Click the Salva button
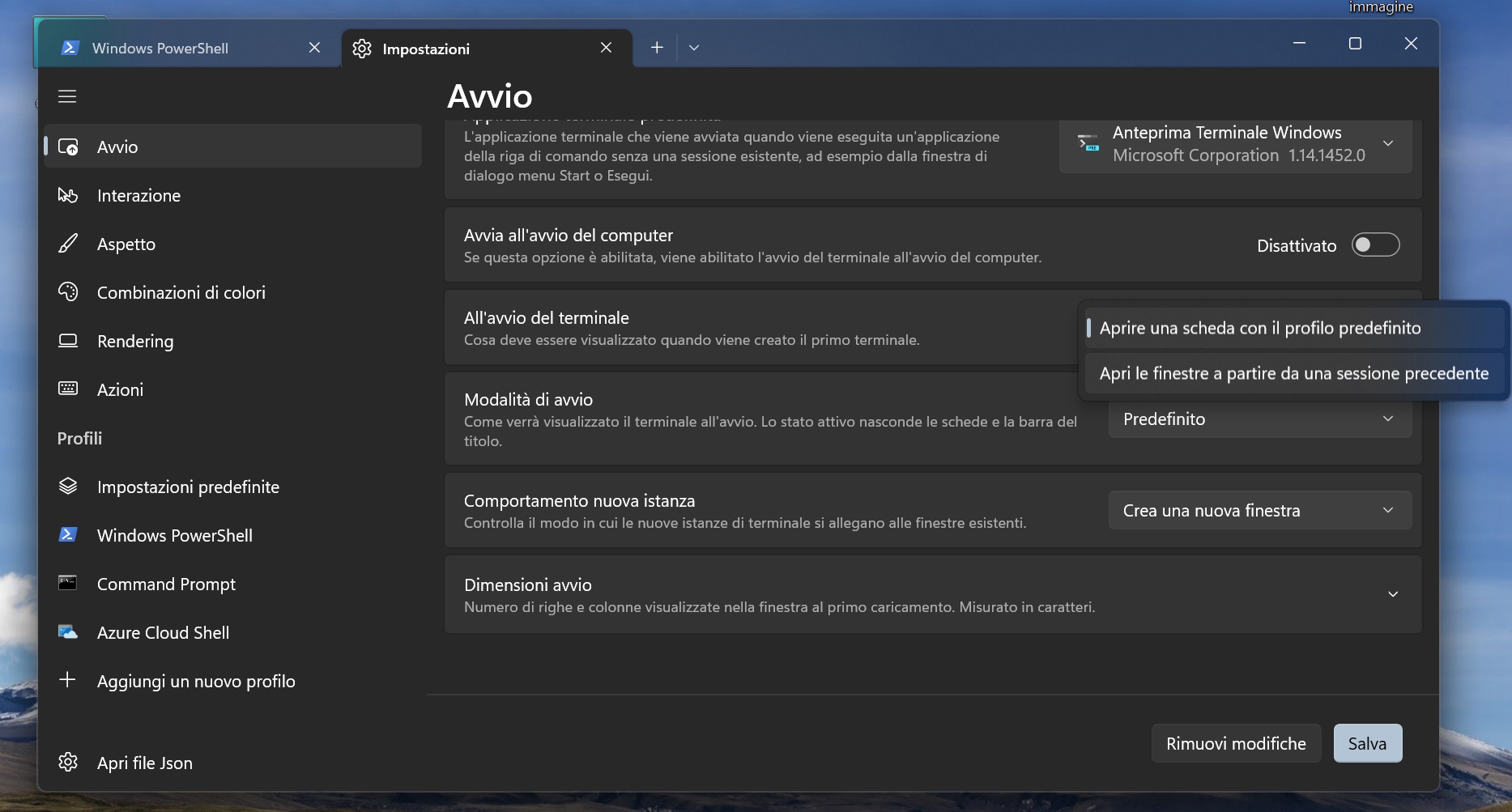This screenshot has height=812, width=1512. click(1368, 743)
